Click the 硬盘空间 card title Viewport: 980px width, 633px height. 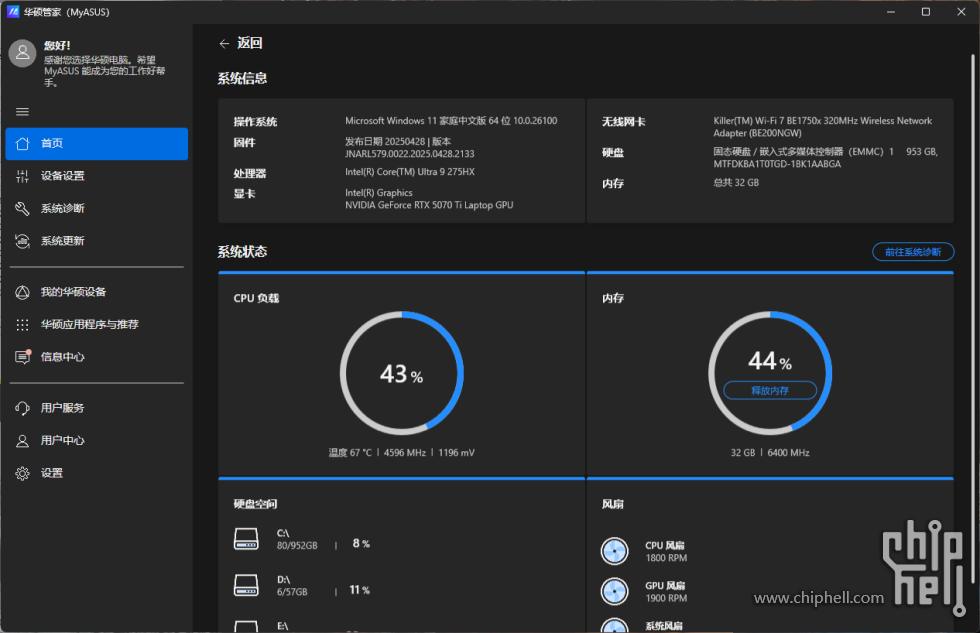tap(256, 504)
